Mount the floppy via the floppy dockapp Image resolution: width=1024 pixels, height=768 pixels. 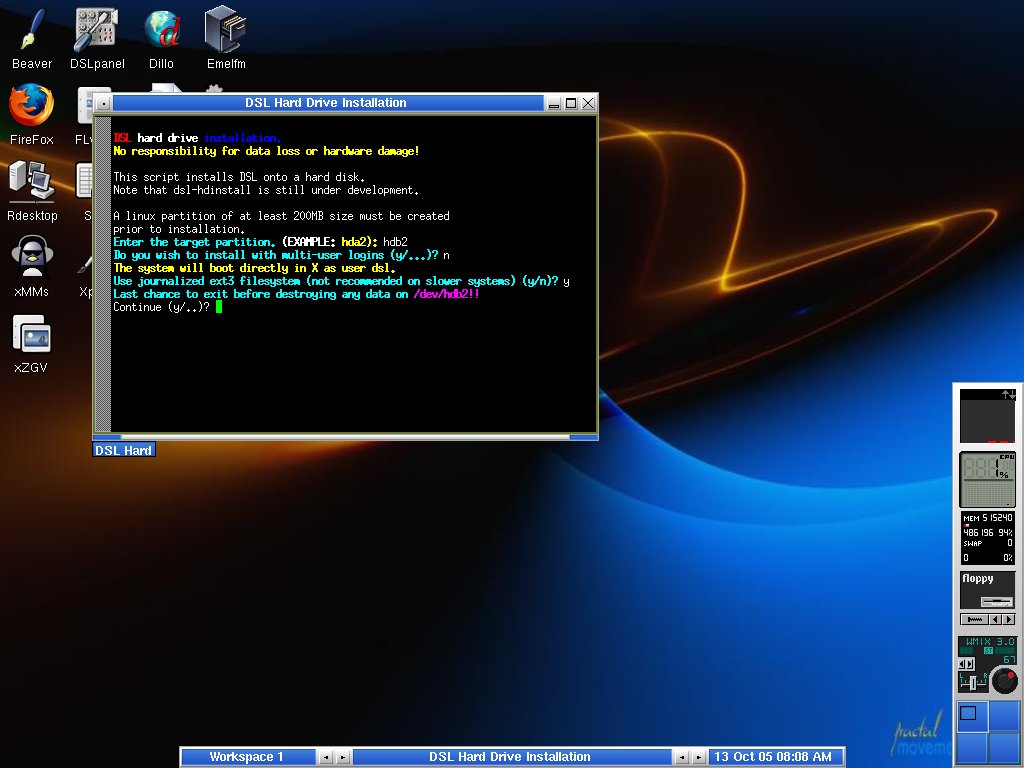tap(987, 589)
